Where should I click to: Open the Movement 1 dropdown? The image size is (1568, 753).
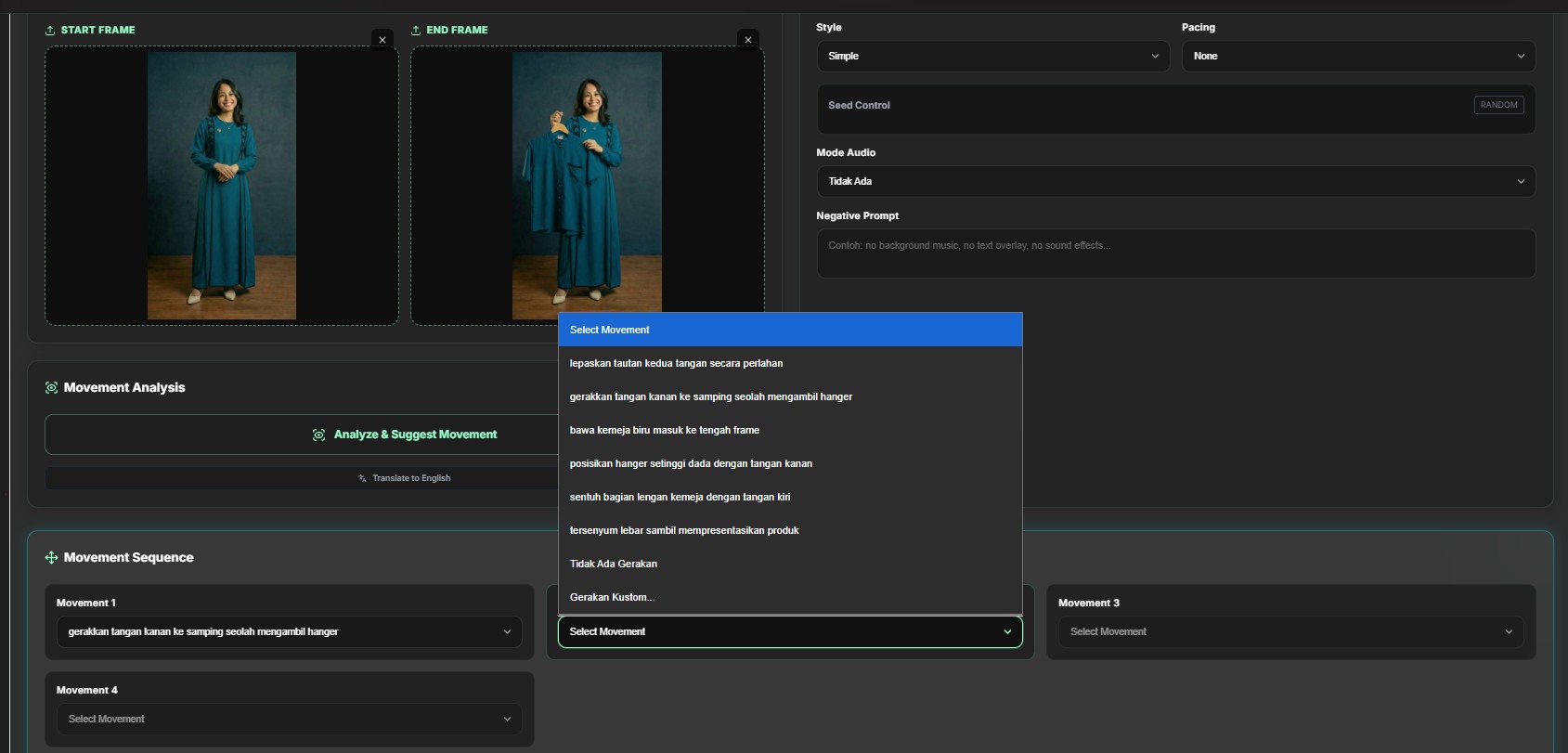point(289,632)
